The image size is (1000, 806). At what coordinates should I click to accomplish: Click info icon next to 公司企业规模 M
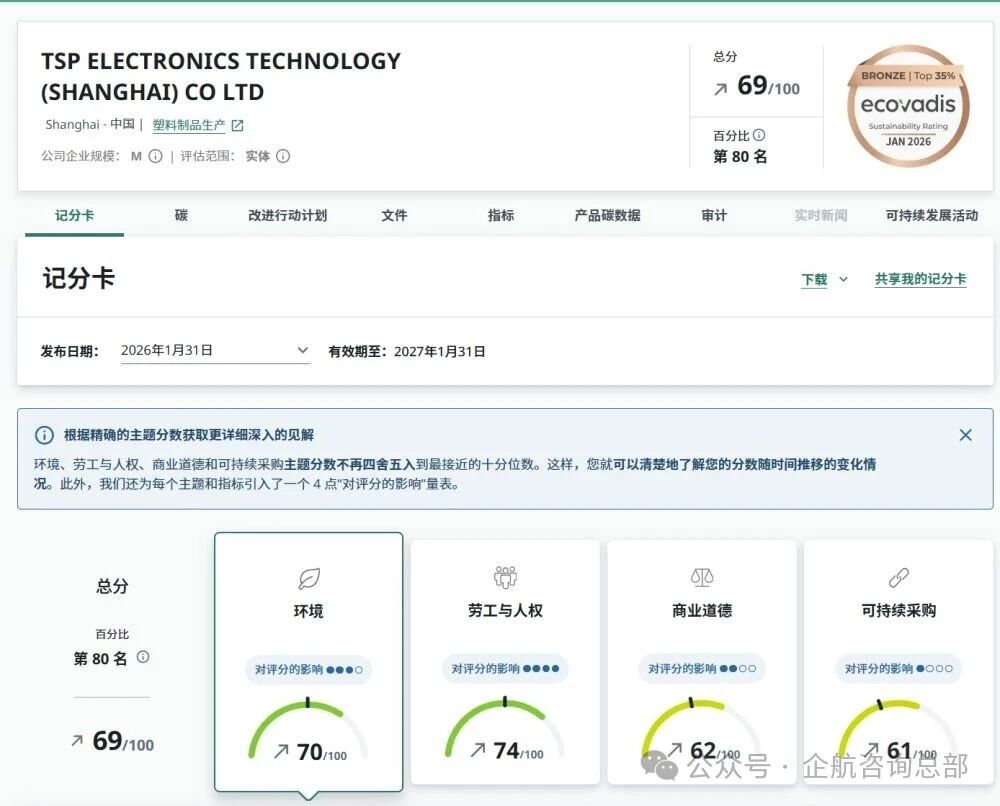tap(155, 156)
